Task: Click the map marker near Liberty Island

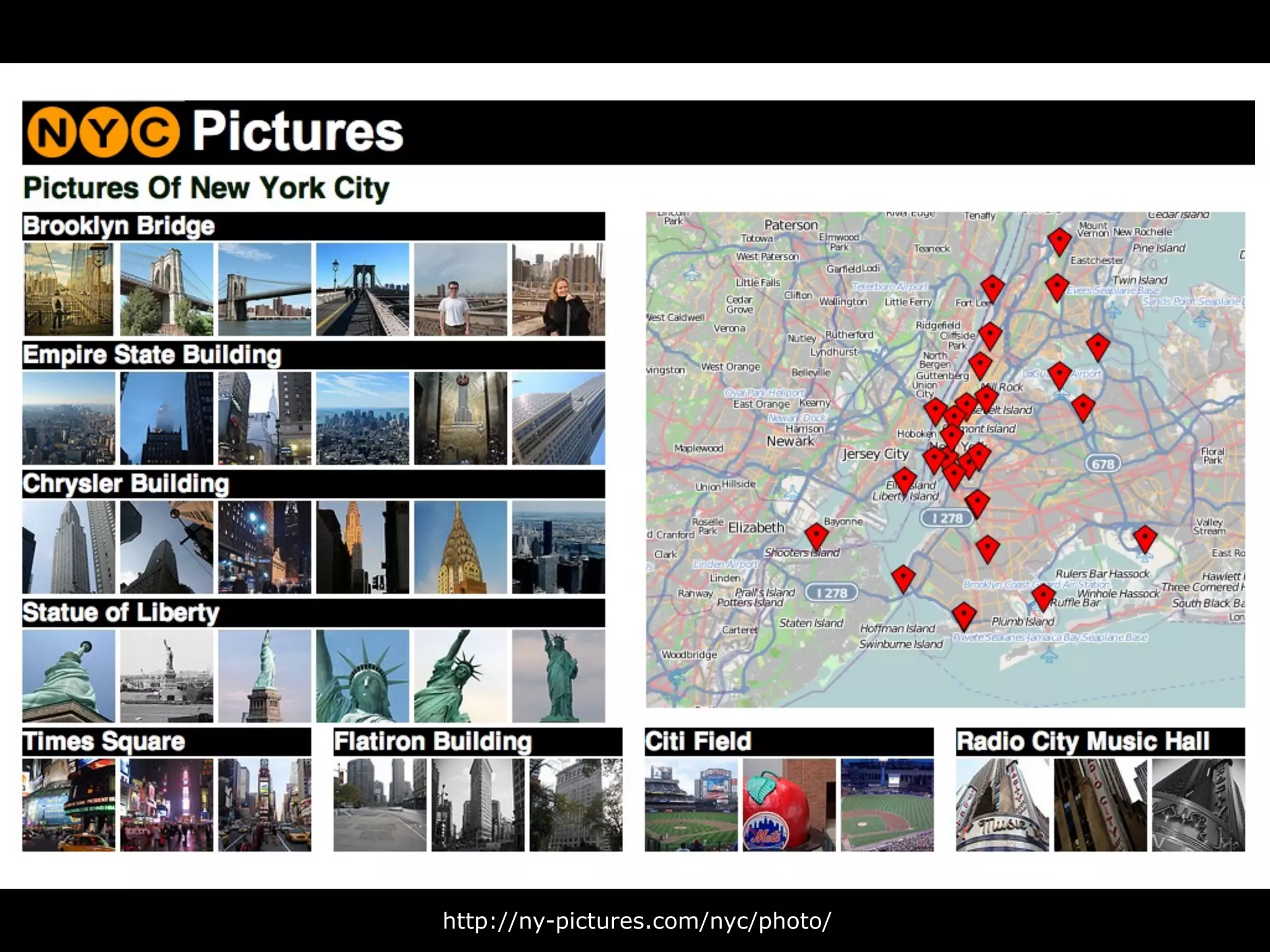Action: 905,481
